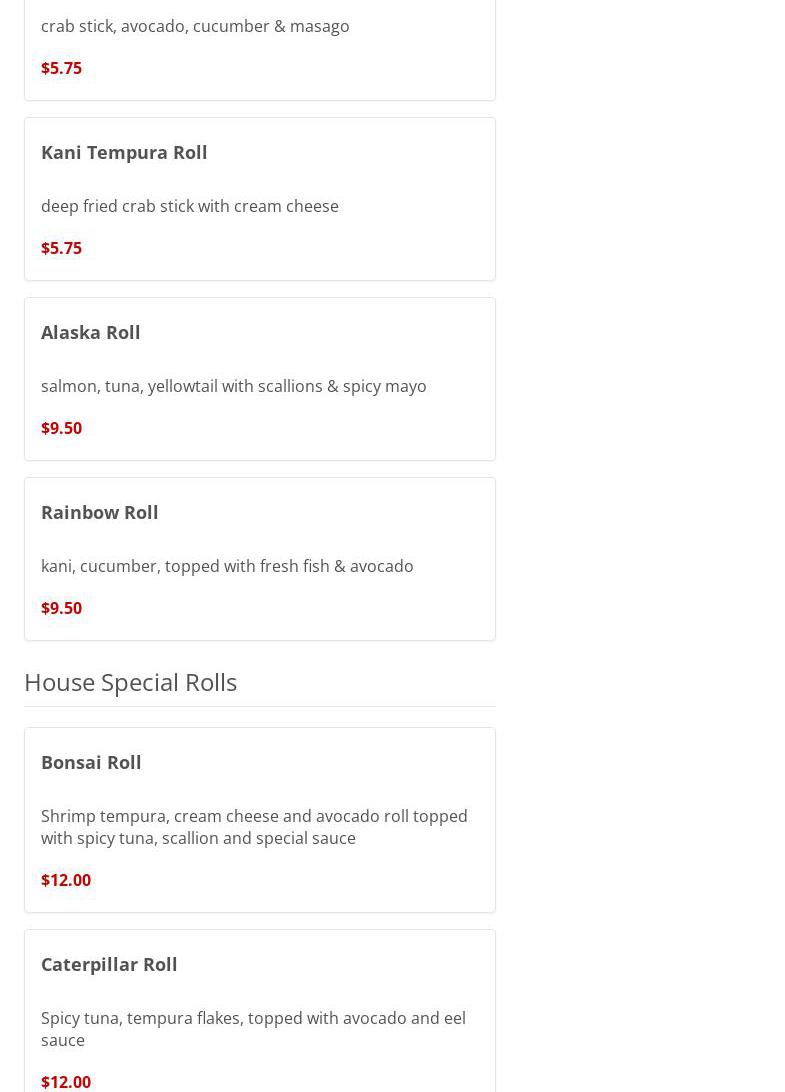Image resolution: width=785 pixels, height=1092 pixels.
Task: Click the salmon, tuna, yellowtail description
Action: point(234,386)
